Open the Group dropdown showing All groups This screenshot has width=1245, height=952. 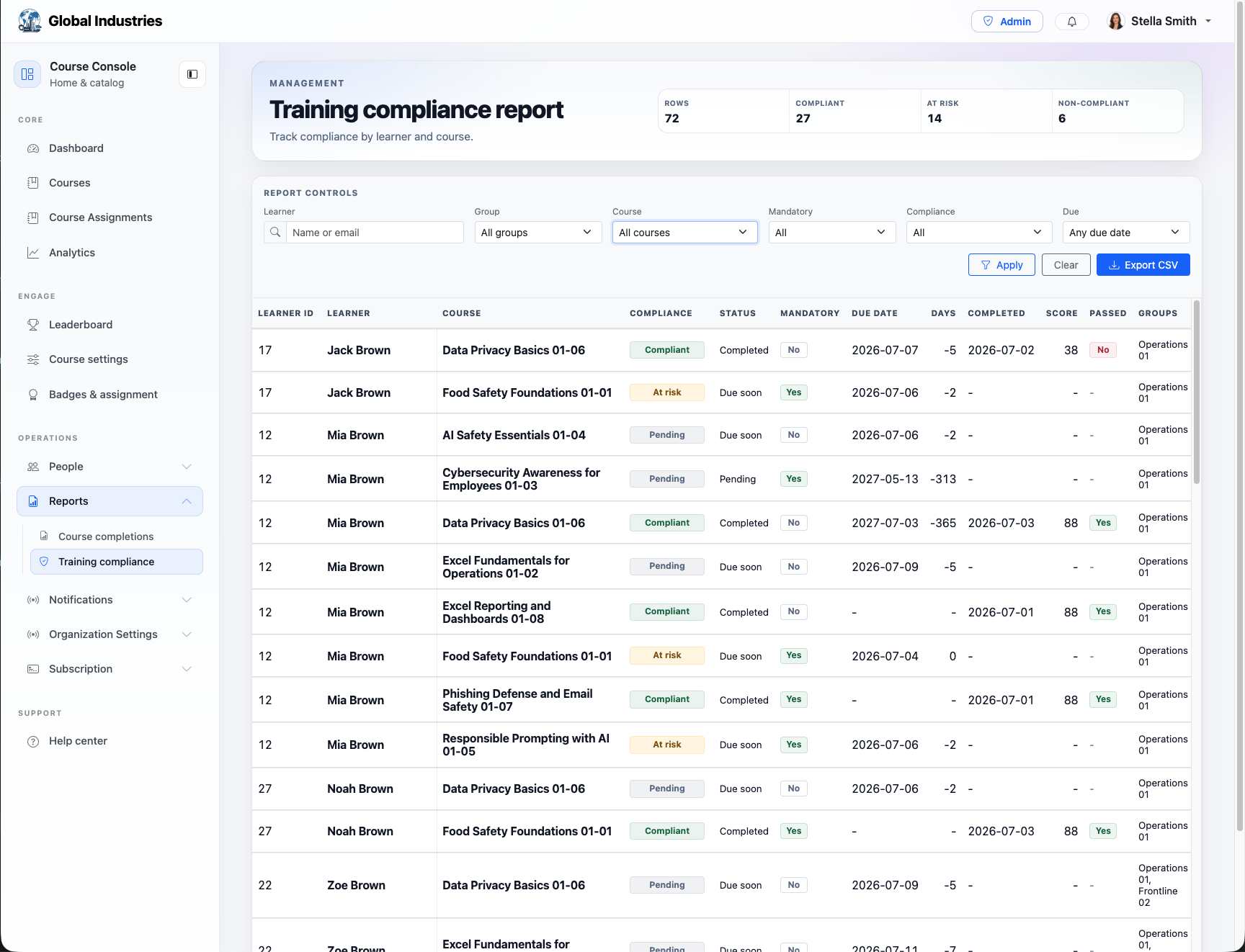tap(538, 233)
